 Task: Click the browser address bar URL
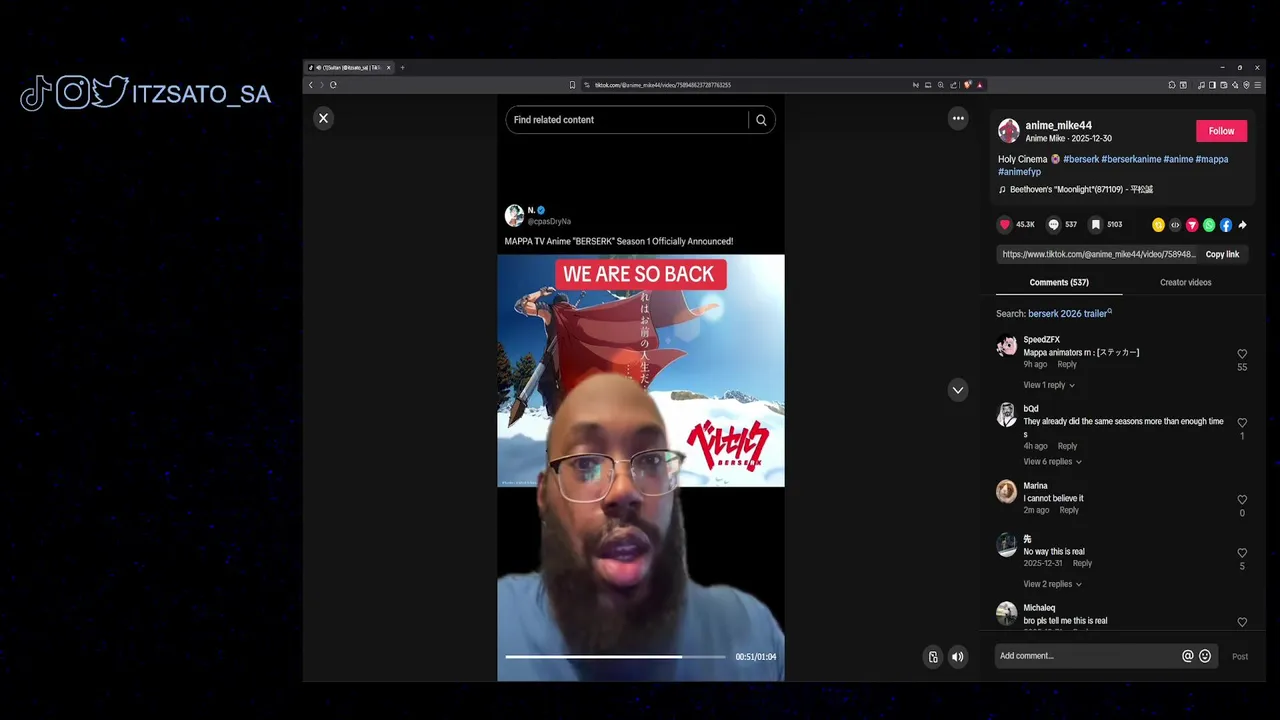click(663, 85)
